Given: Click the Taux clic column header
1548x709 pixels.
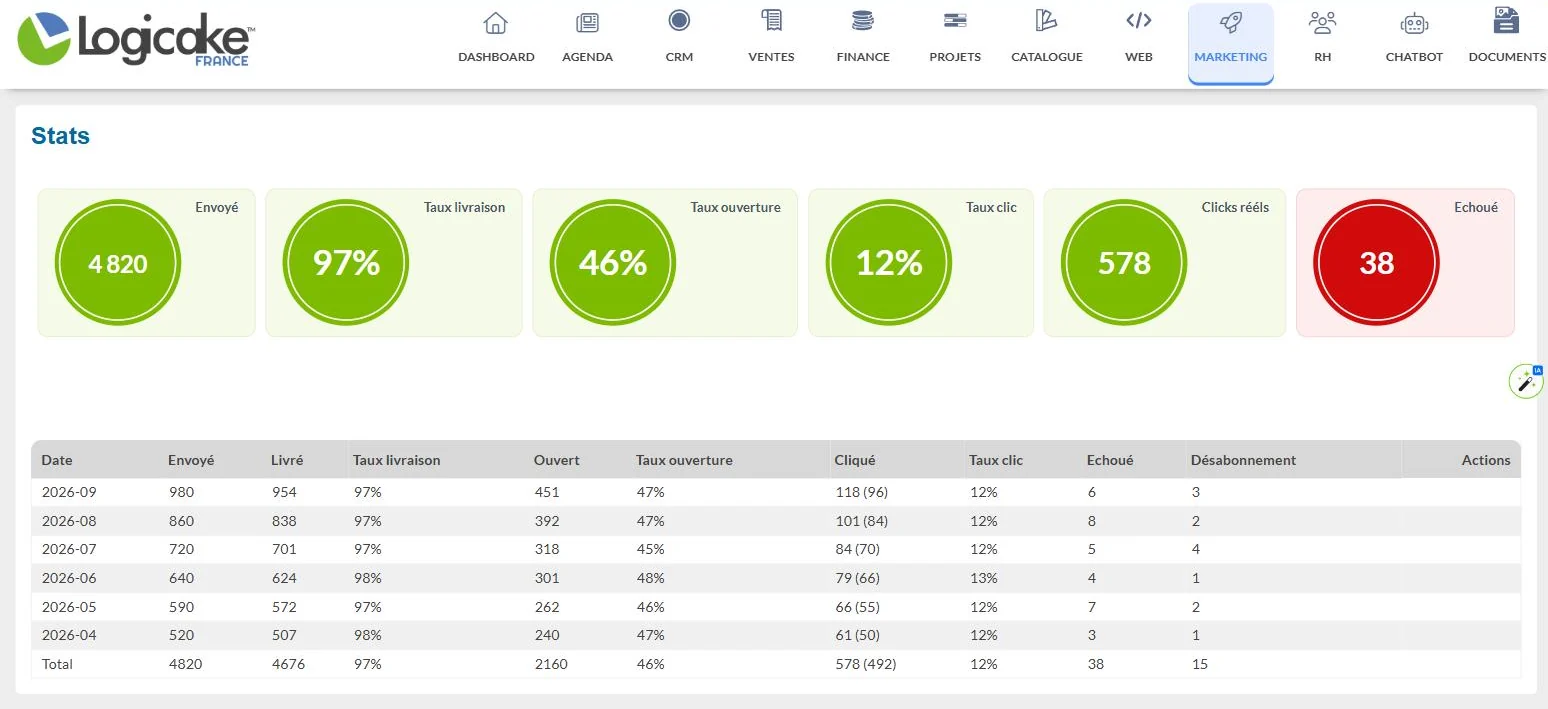Looking at the screenshot, I should 996,460.
